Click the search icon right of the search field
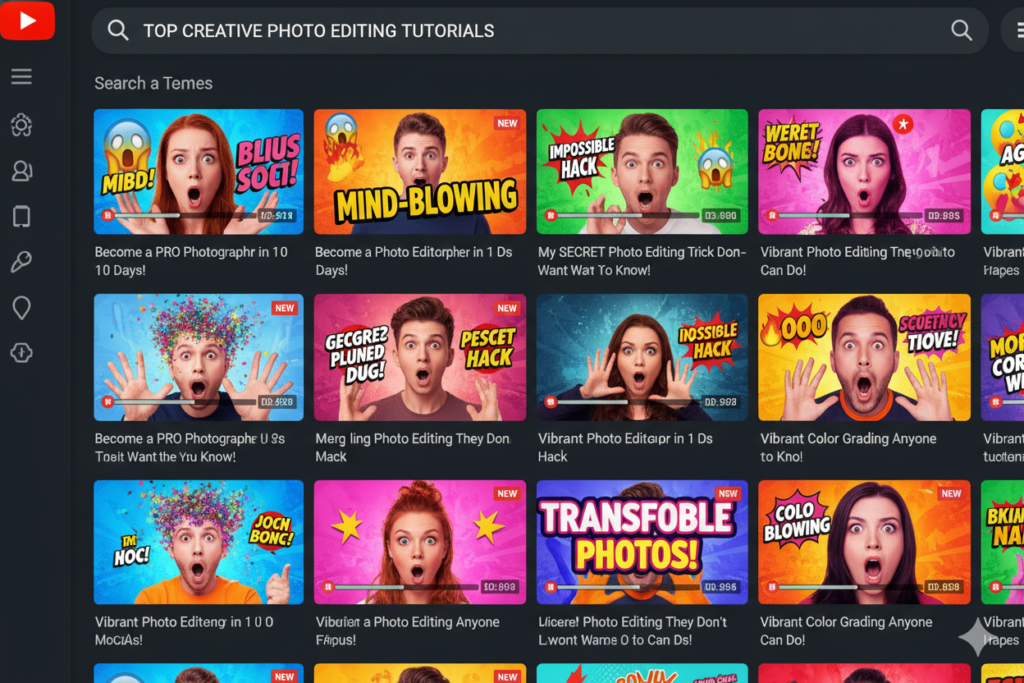Screen dimensions: 1024x683 [x=961, y=30]
